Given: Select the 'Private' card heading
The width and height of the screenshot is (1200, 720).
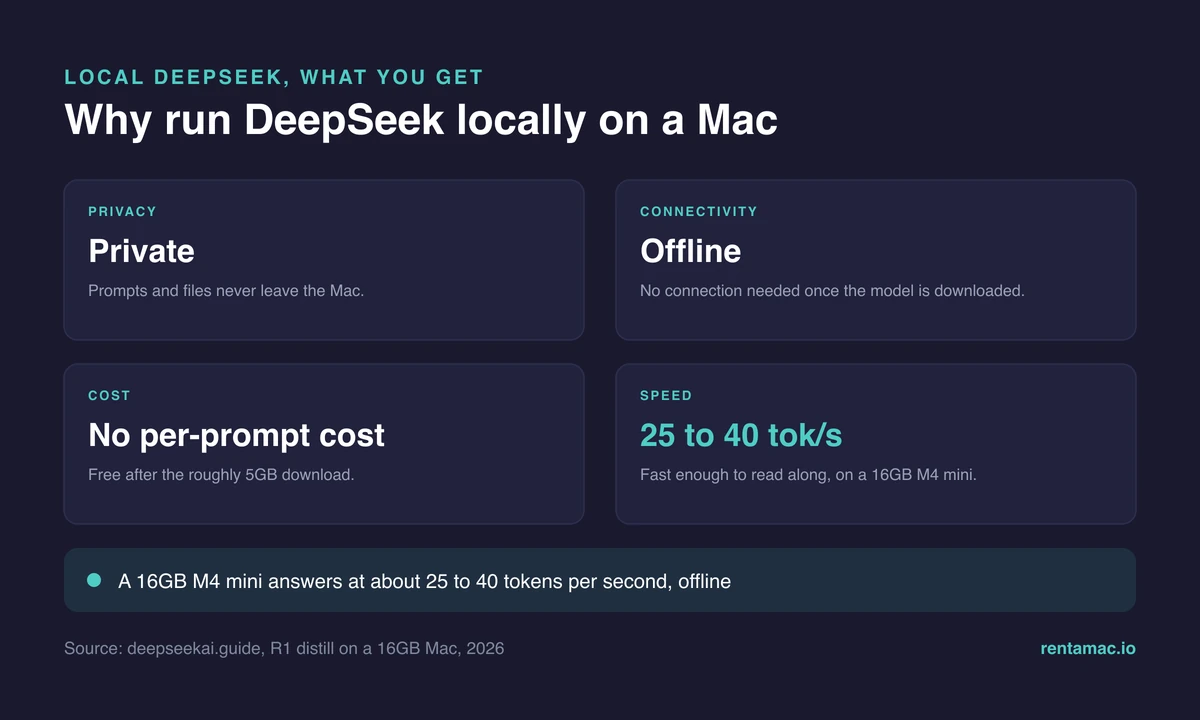Looking at the screenshot, I should [x=141, y=250].
